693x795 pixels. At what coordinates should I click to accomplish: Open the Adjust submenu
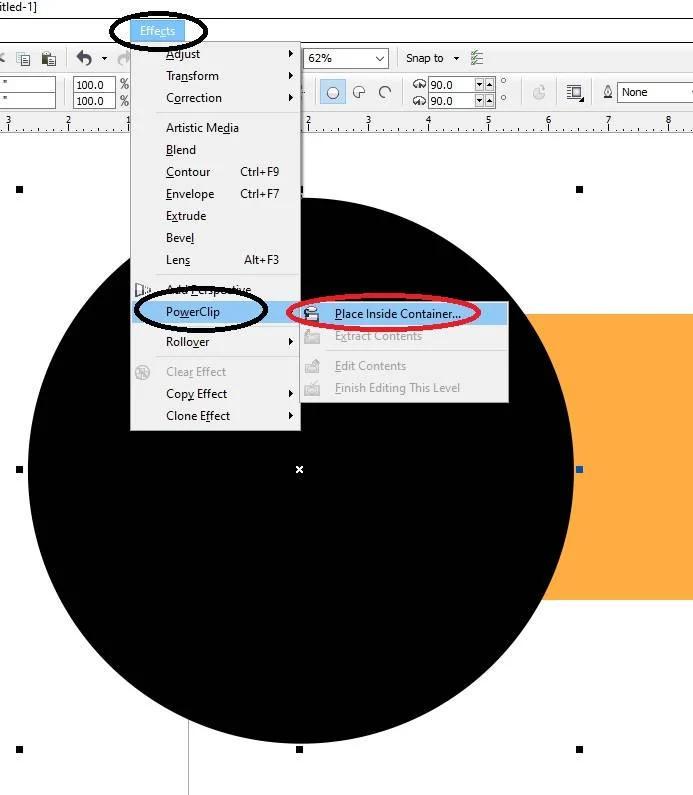pyautogui.click(x=216, y=54)
